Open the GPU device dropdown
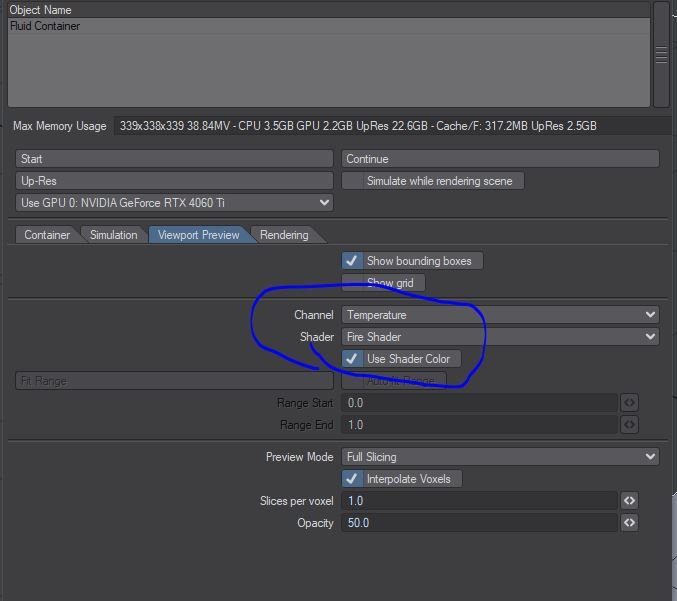 174,202
